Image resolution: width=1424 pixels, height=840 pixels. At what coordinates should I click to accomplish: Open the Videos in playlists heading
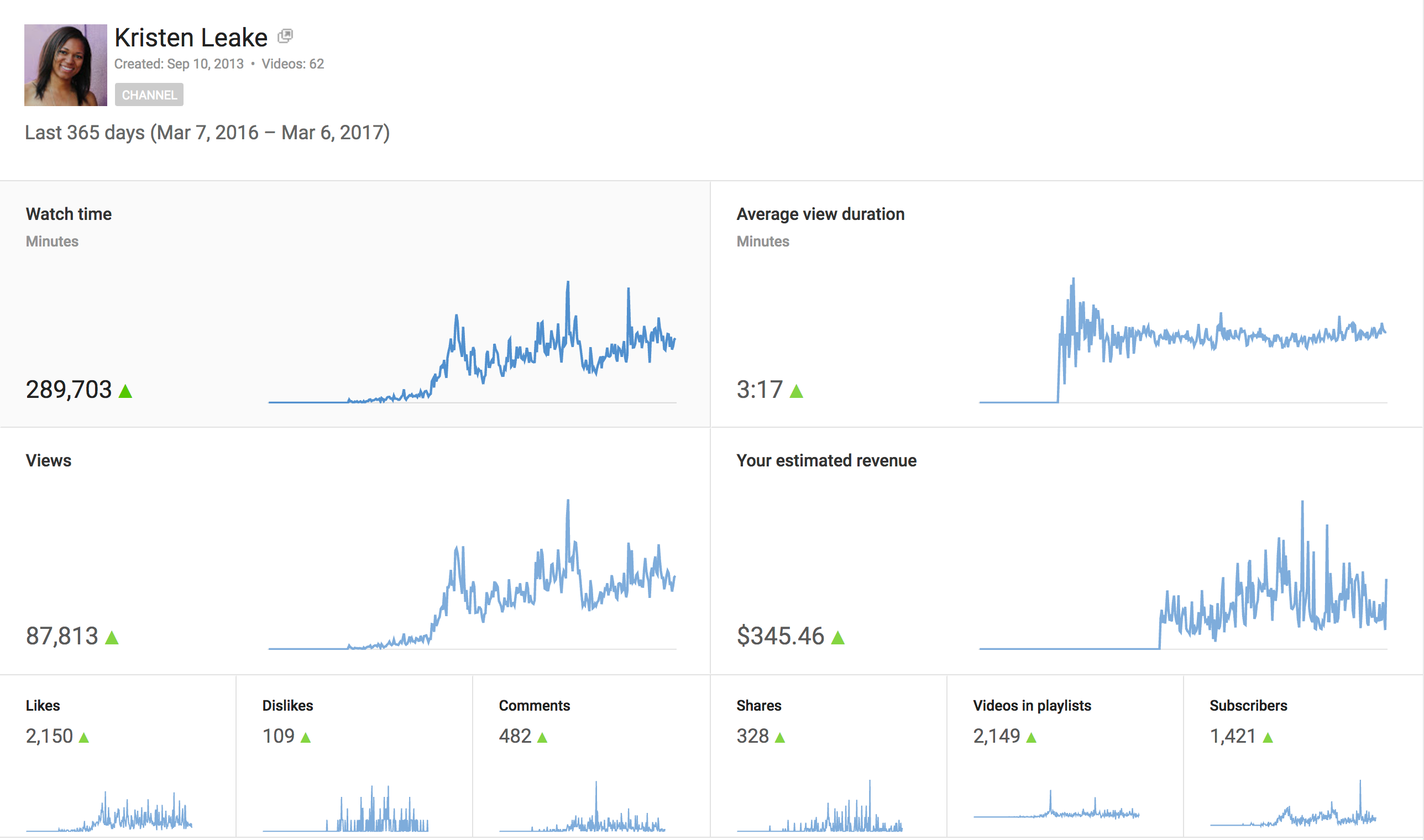(x=1032, y=706)
